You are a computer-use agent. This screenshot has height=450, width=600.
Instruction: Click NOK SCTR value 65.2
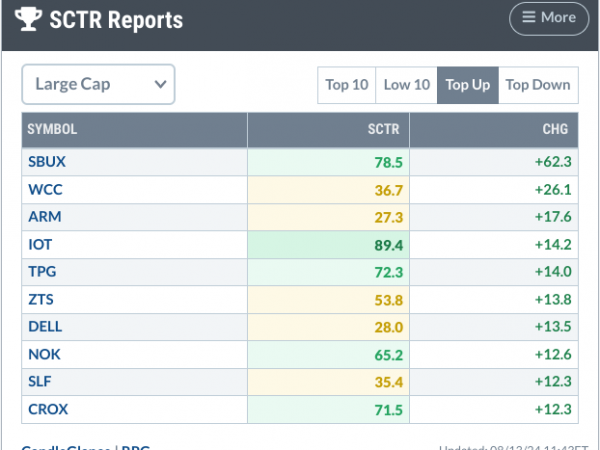(x=388, y=355)
